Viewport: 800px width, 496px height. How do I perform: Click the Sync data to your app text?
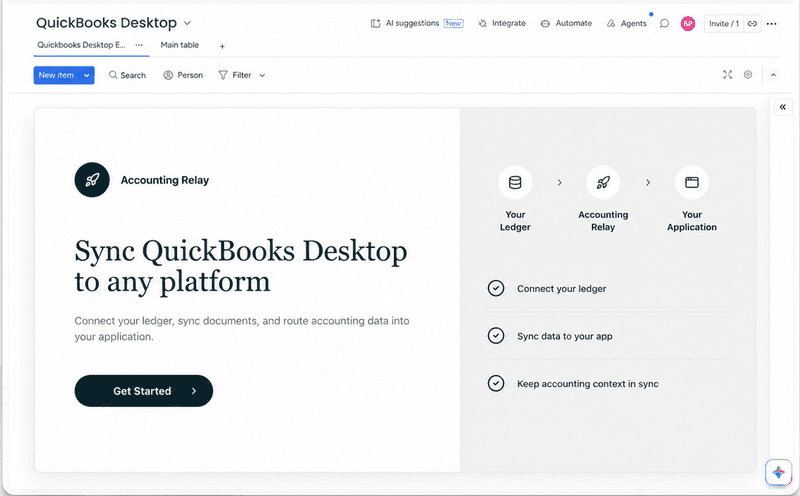click(565, 336)
